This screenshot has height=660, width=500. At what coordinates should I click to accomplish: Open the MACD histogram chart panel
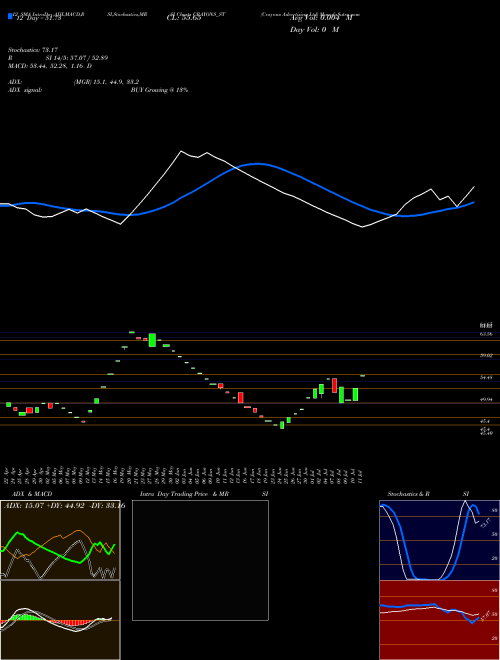tap(60, 620)
